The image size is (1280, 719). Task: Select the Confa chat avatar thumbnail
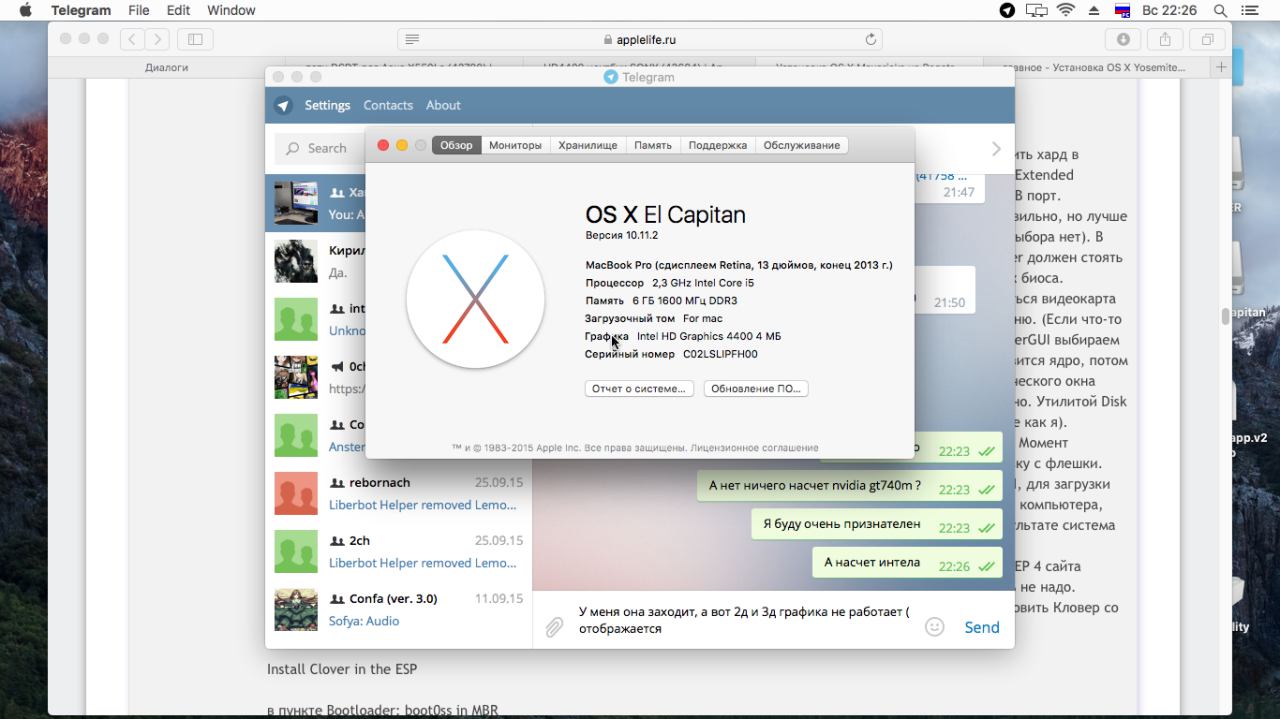[x=296, y=610]
